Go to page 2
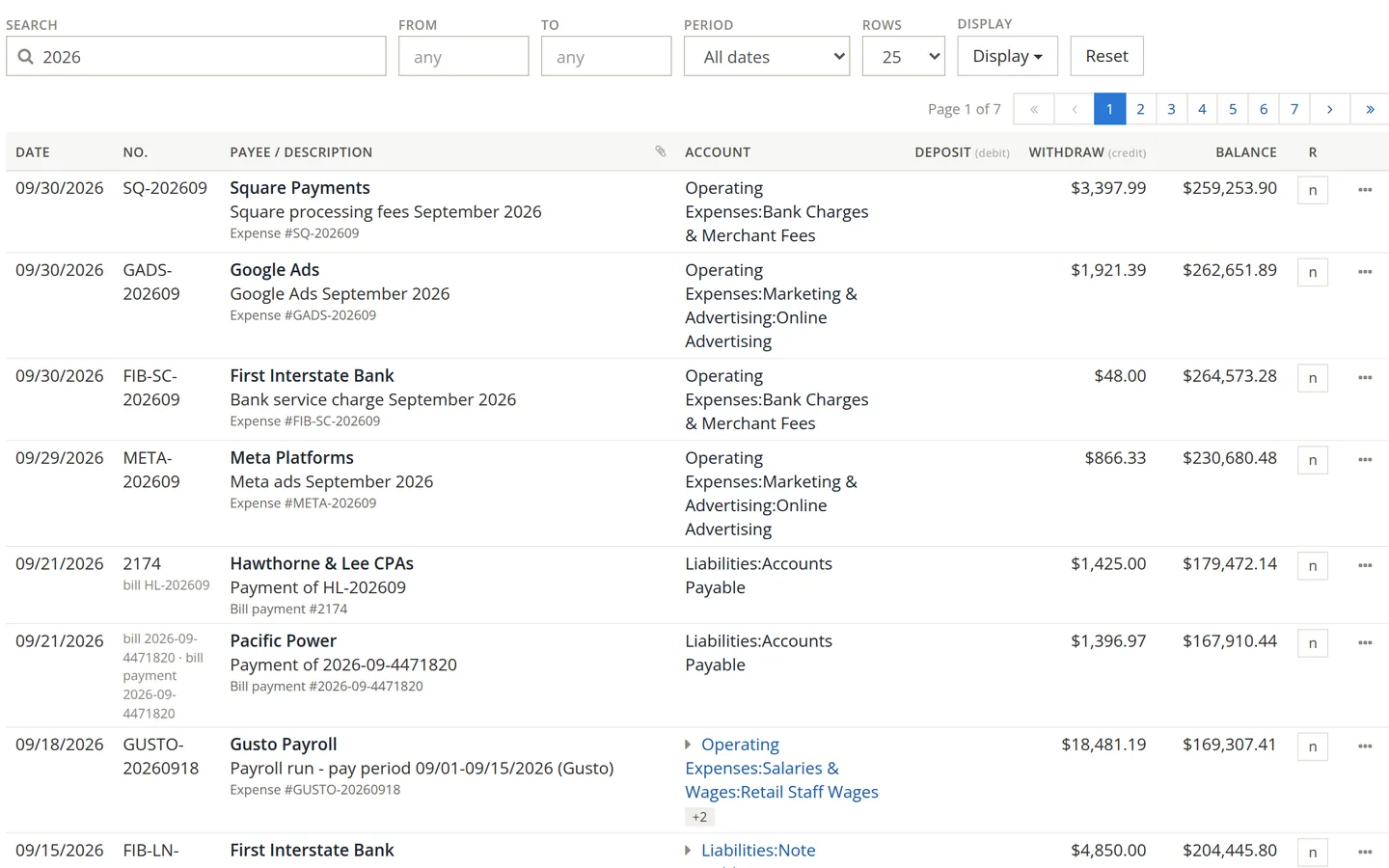Screen dimensions: 1389x868 pyautogui.click(x=1140, y=109)
